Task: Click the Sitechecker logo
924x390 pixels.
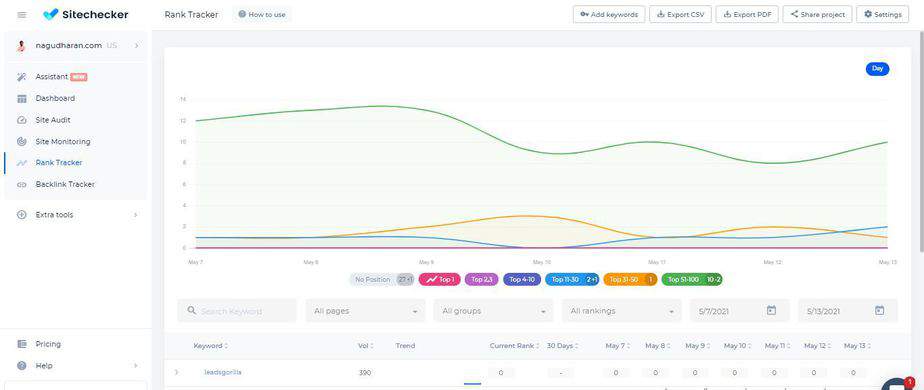Action: click(x=85, y=15)
